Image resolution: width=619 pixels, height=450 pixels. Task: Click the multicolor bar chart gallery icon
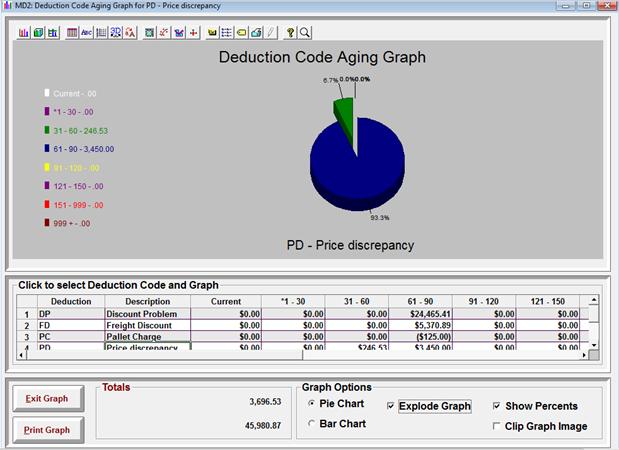[x=24, y=32]
